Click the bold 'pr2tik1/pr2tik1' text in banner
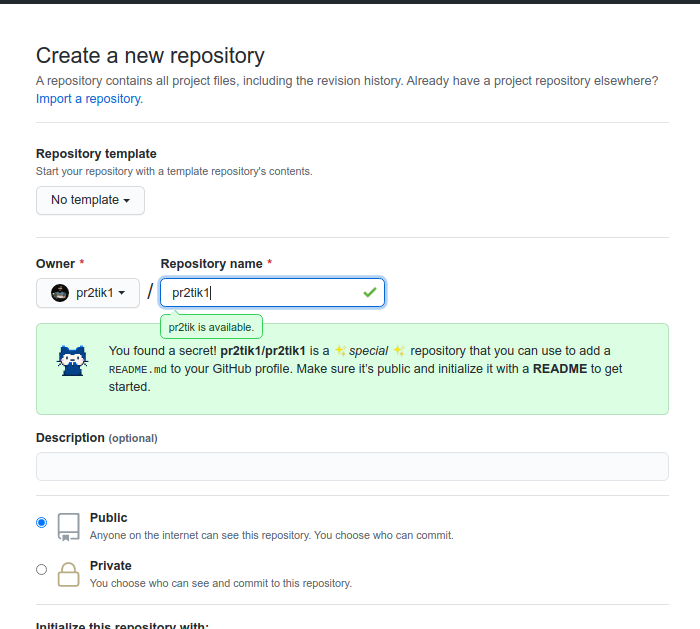 click(x=263, y=351)
